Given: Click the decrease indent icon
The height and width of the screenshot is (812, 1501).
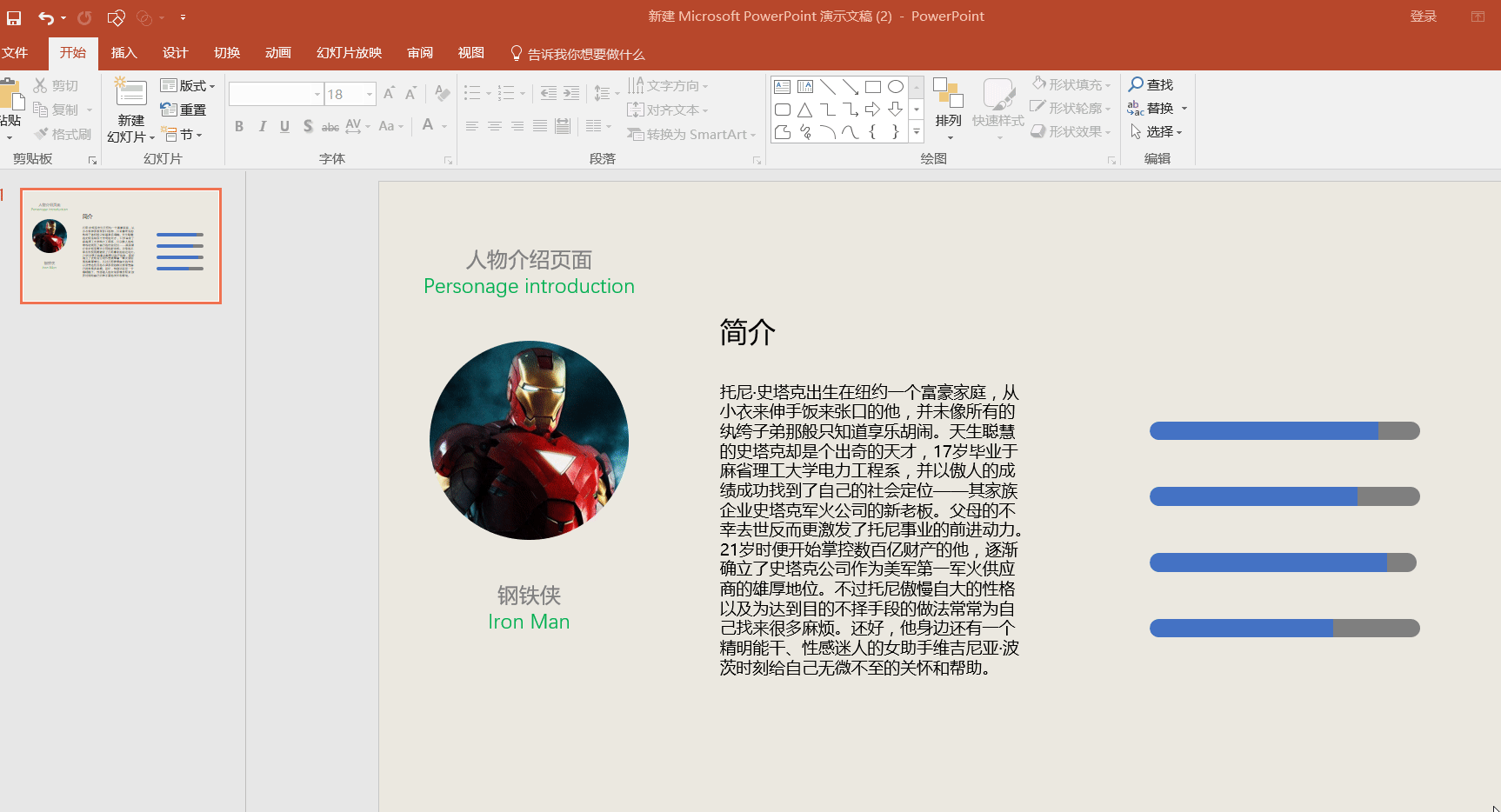Looking at the screenshot, I should [548, 93].
